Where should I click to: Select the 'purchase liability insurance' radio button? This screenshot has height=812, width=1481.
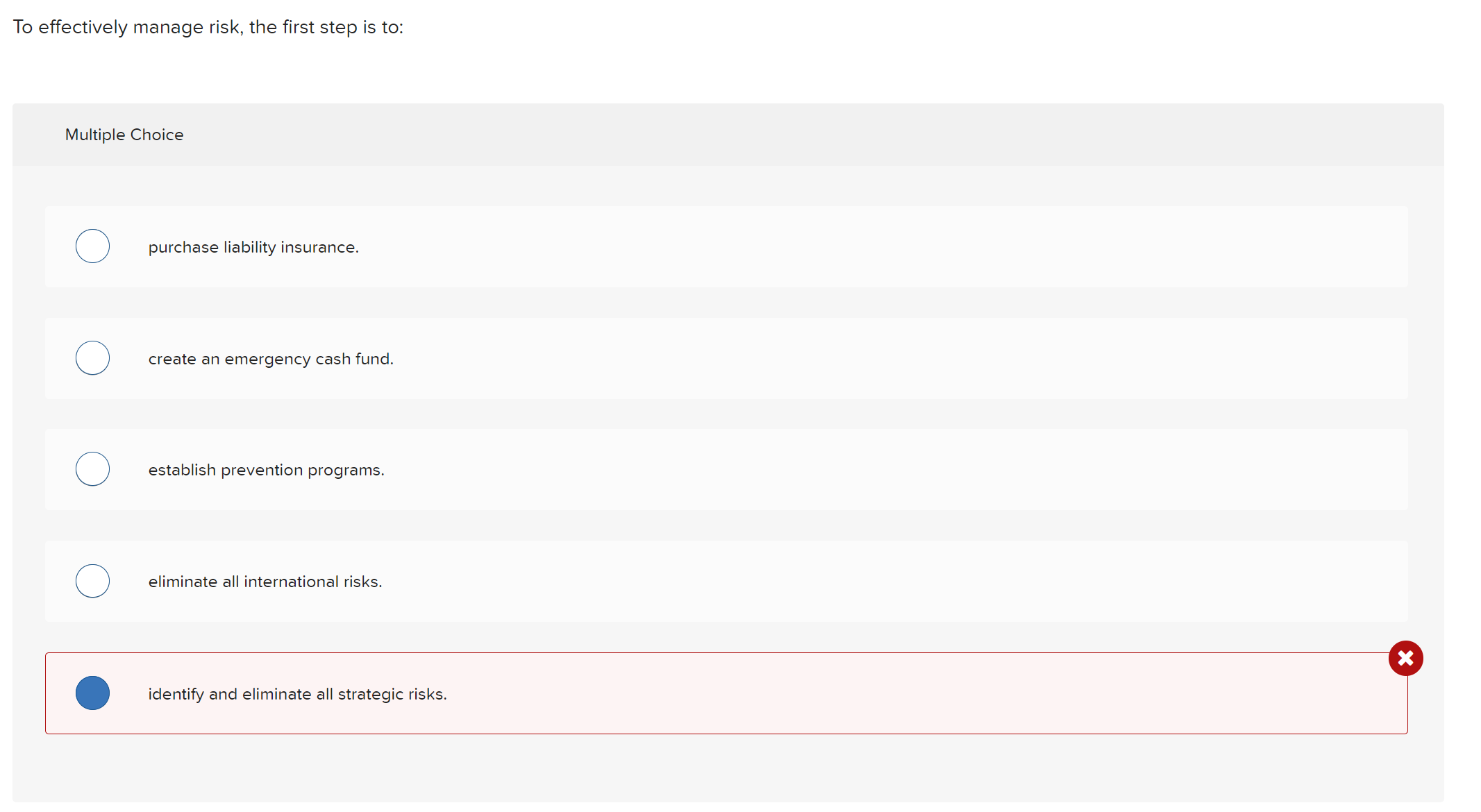coord(92,246)
